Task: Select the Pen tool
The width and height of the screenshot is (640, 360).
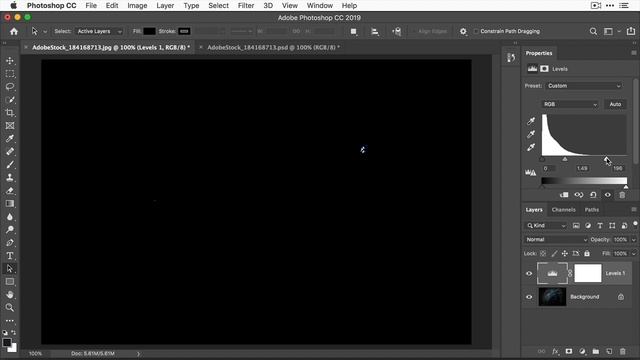Action: pyautogui.click(x=10, y=243)
